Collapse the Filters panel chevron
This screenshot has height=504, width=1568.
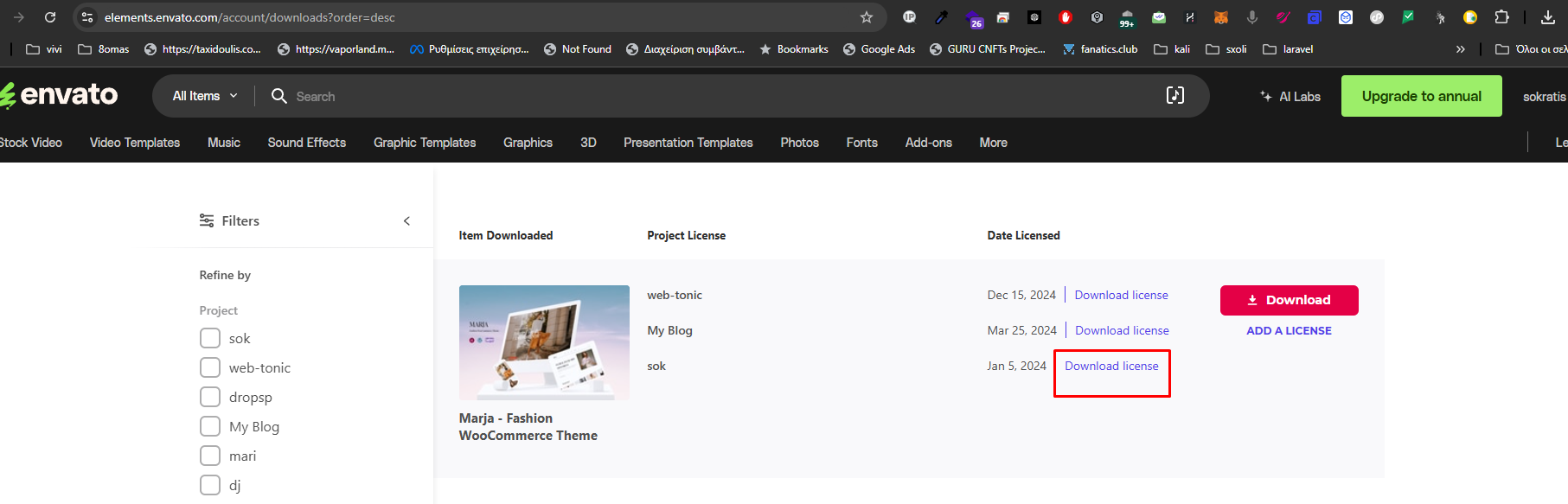click(x=406, y=221)
